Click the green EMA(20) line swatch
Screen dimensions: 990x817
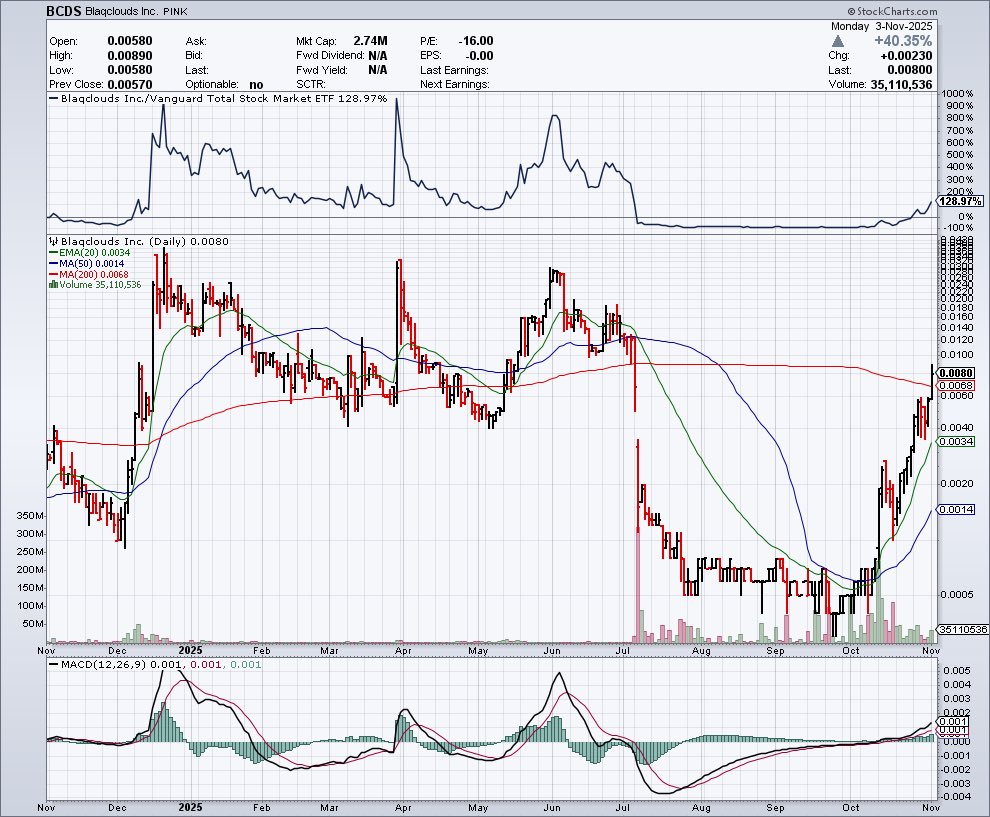(54, 253)
